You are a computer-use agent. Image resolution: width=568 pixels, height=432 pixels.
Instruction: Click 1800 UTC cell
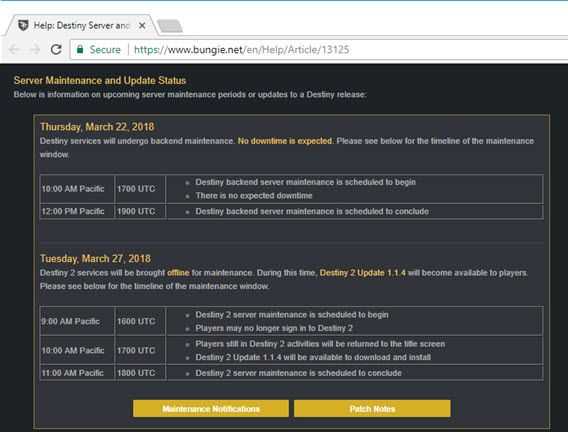[140, 373]
